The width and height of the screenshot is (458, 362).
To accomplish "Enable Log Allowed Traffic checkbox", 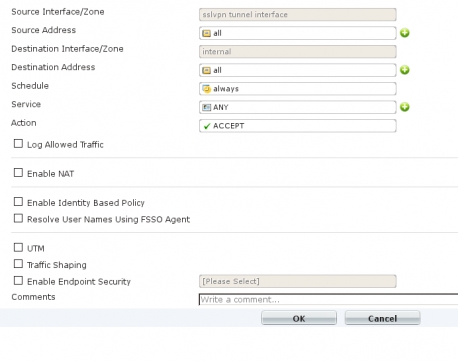I will tap(18, 144).
